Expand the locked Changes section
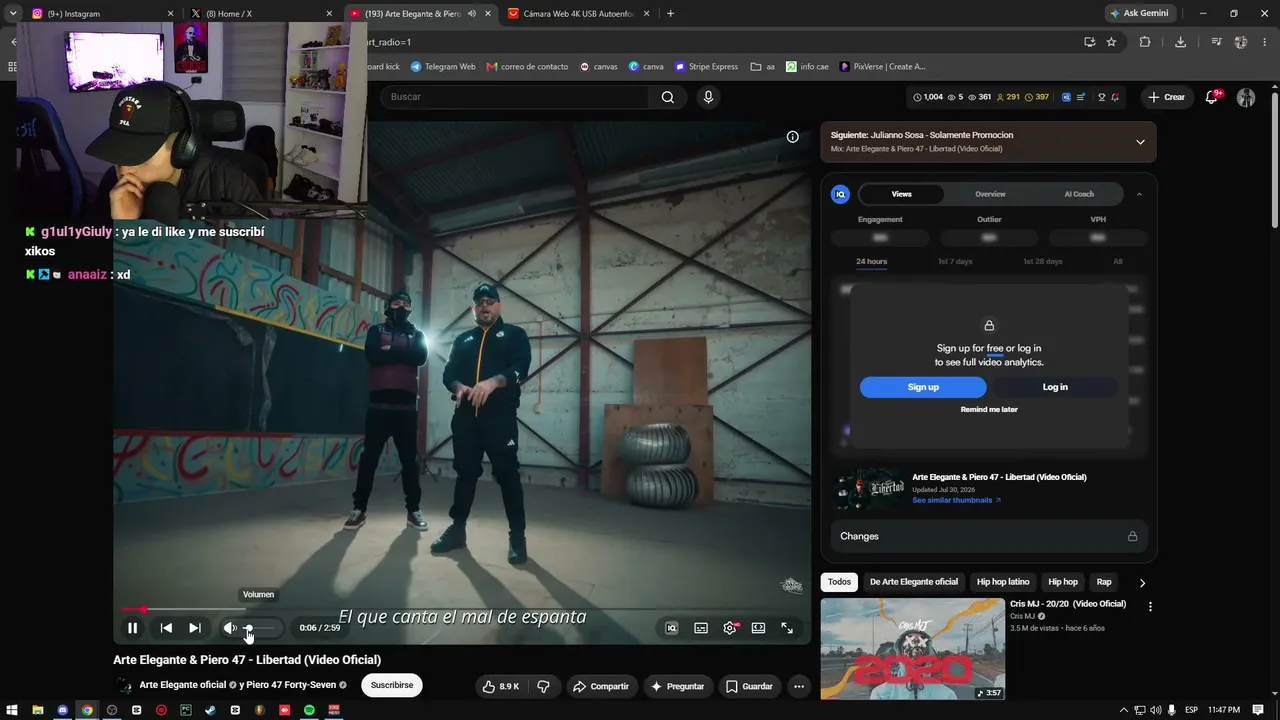This screenshot has height=720, width=1280. (x=989, y=536)
